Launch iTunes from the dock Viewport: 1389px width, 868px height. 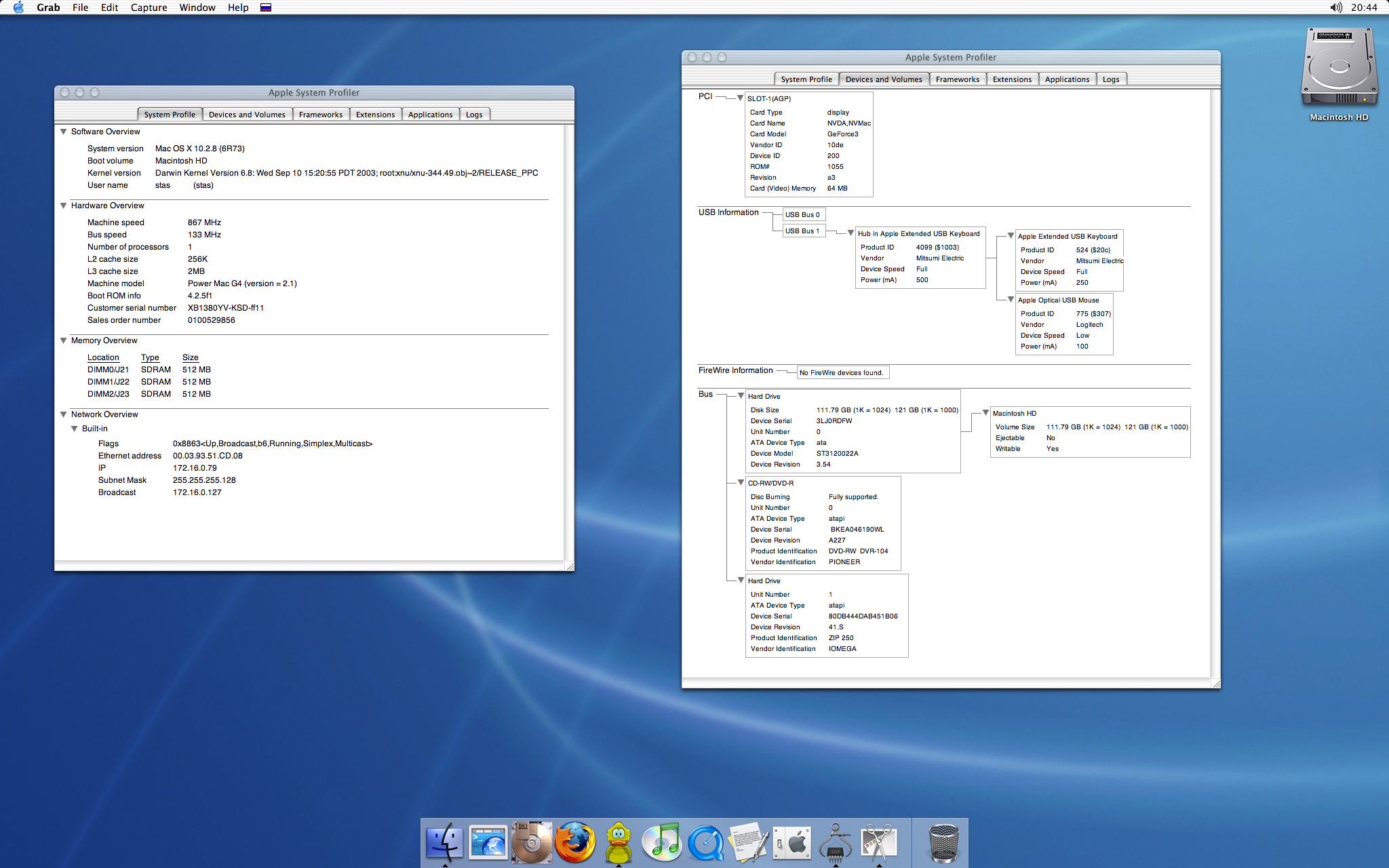[661, 842]
